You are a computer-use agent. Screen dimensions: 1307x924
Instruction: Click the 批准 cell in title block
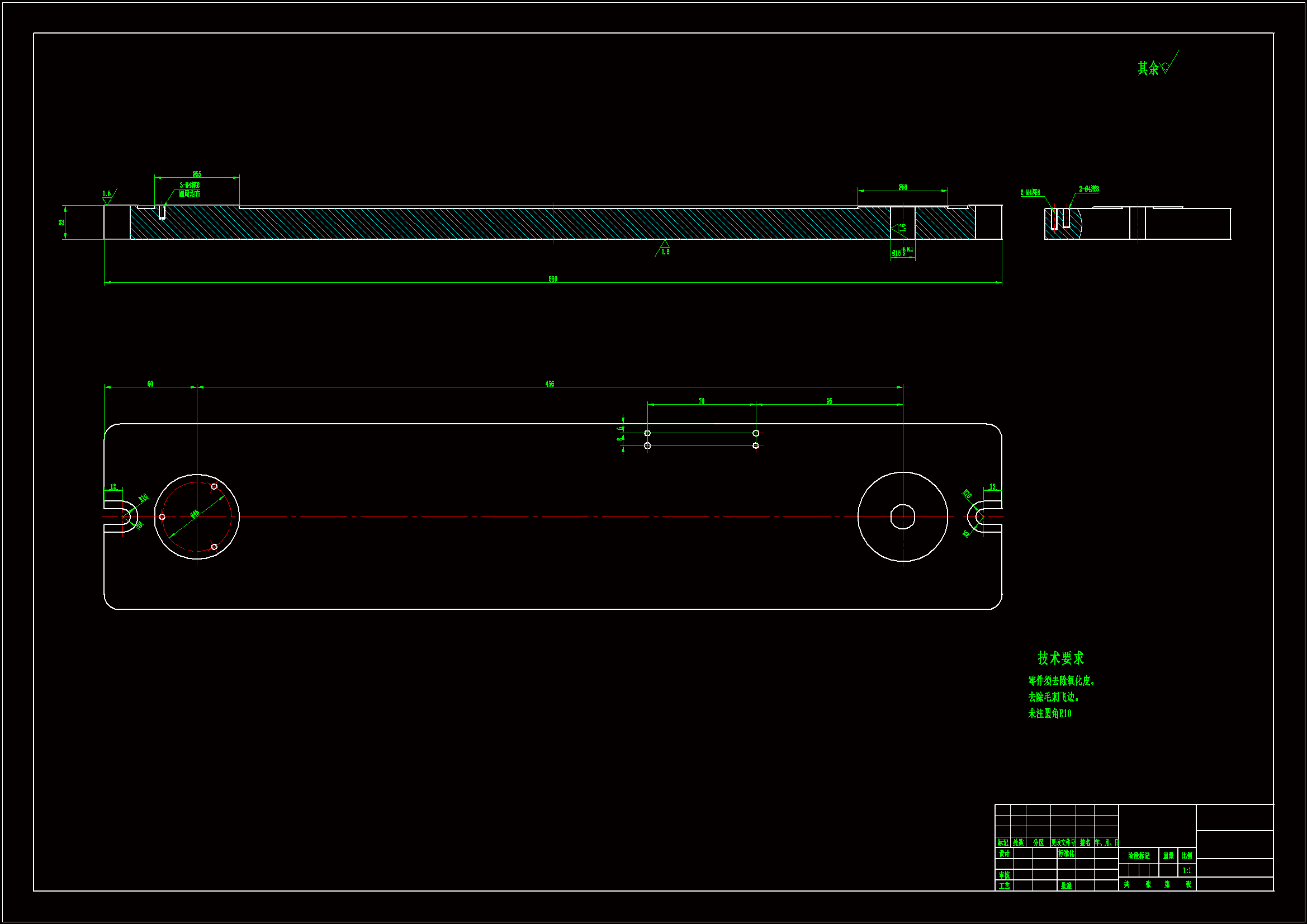pyautogui.click(x=1066, y=886)
